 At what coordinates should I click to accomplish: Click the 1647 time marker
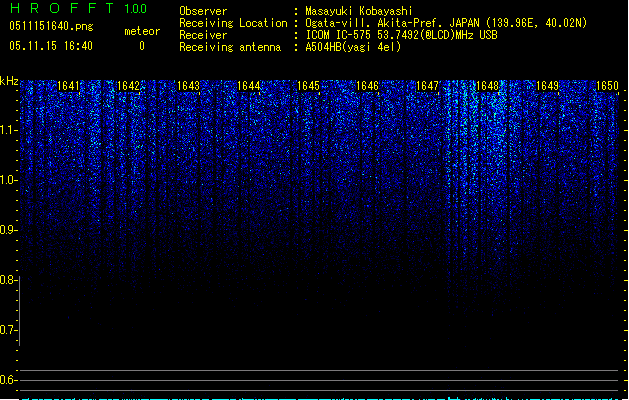[x=428, y=86]
